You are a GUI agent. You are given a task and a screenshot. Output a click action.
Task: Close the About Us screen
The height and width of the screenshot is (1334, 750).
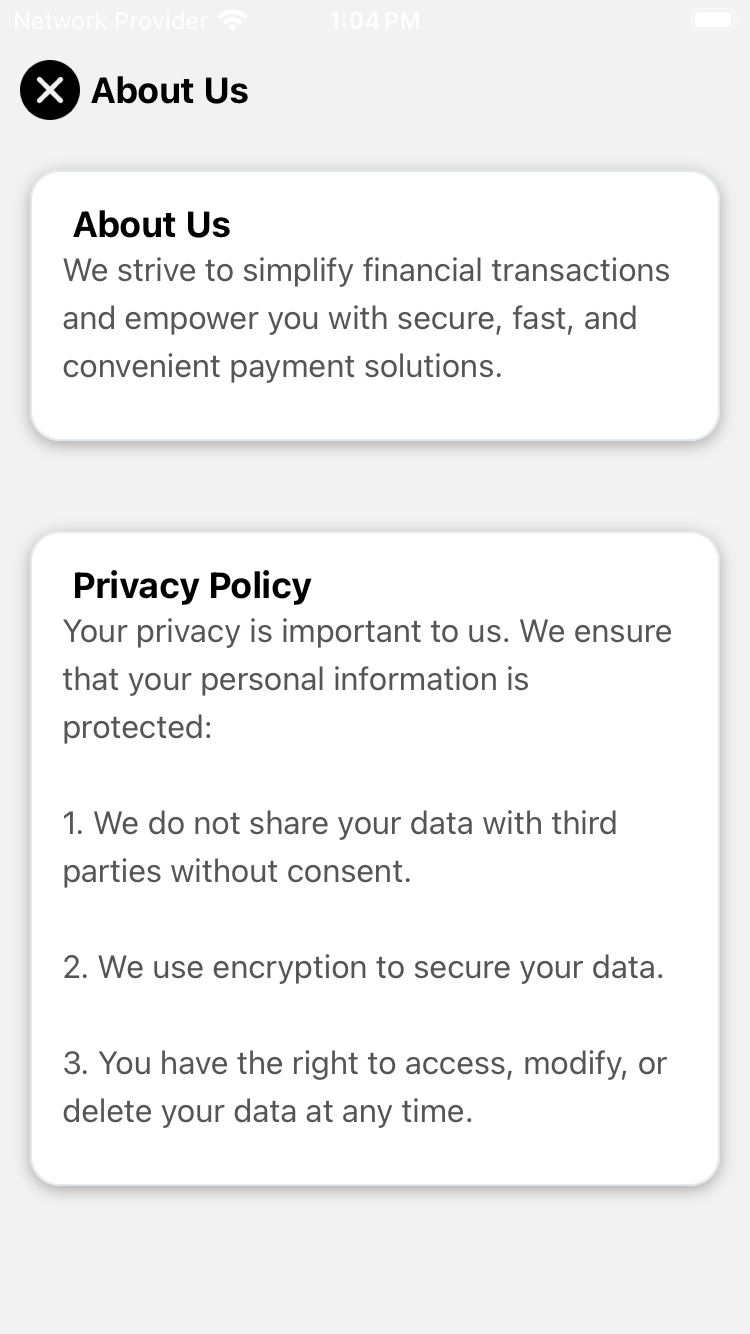(x=49, y=90)
